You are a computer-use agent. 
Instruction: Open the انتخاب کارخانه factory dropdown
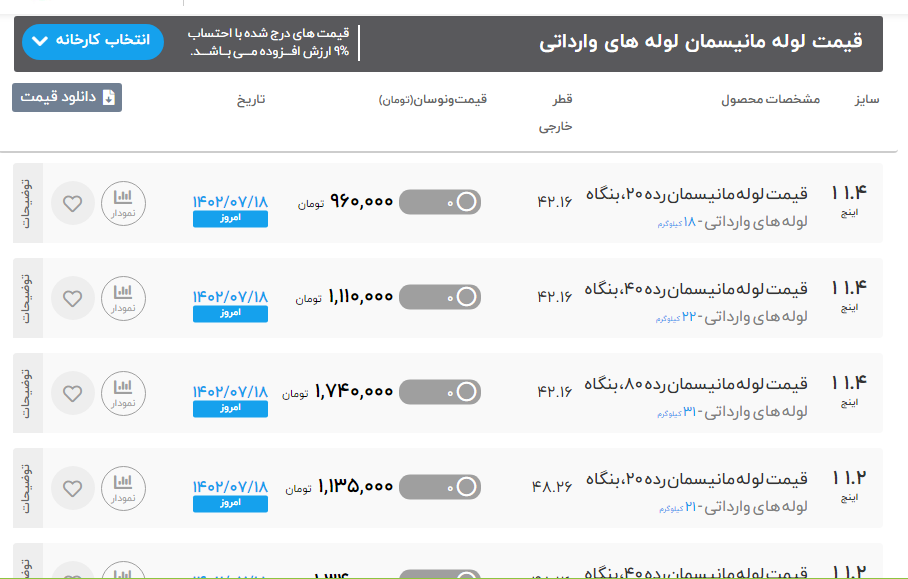91,41
